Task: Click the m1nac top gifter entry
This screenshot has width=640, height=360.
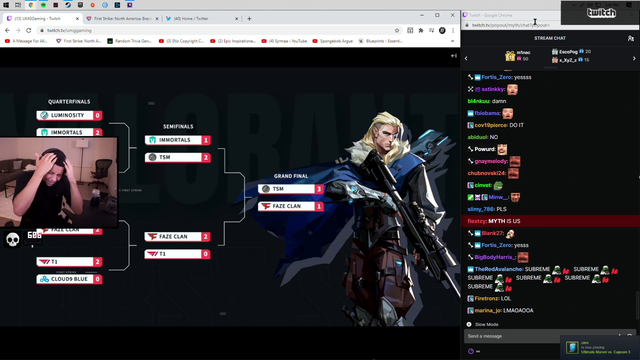Action: click(x=518, y=56)
